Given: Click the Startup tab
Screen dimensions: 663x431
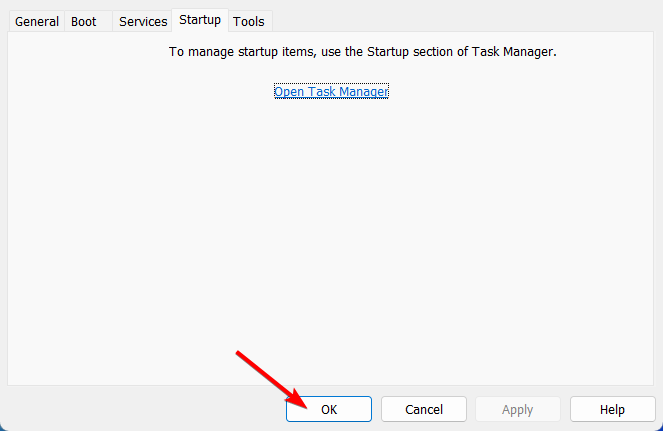Looking at the screenshot, I should [x=200, y=20].
